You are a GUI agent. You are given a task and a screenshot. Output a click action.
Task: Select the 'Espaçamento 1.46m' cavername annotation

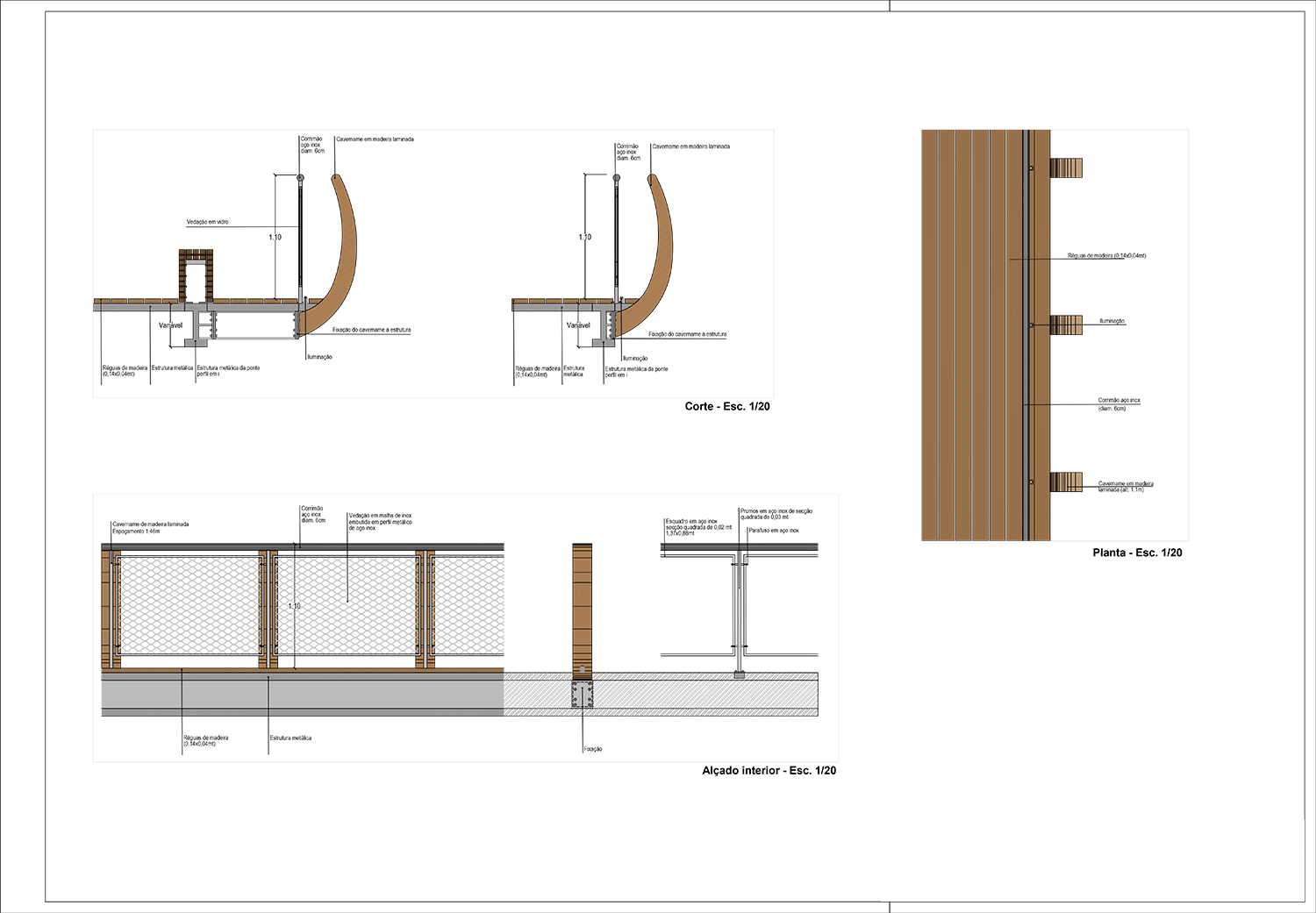click(136, 531)
